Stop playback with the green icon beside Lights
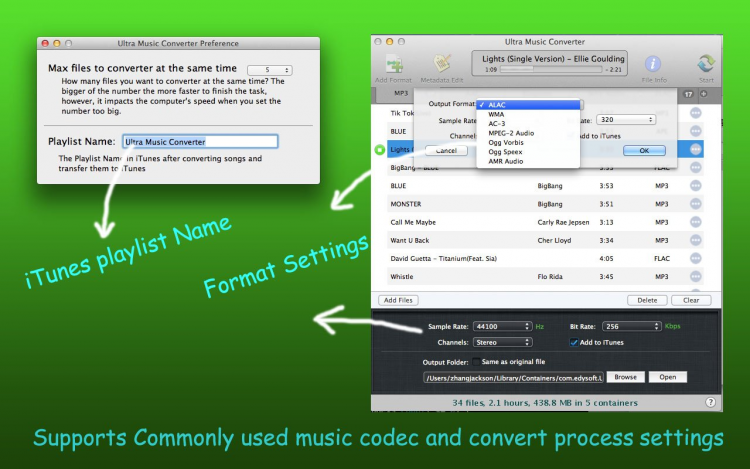The image size is (750, 469). [380, 150]
